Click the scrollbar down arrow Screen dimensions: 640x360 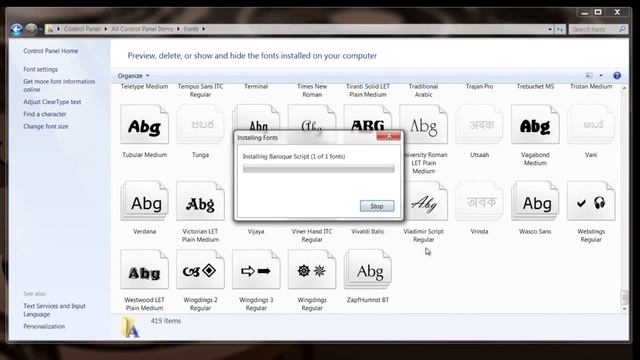point(624,309)
